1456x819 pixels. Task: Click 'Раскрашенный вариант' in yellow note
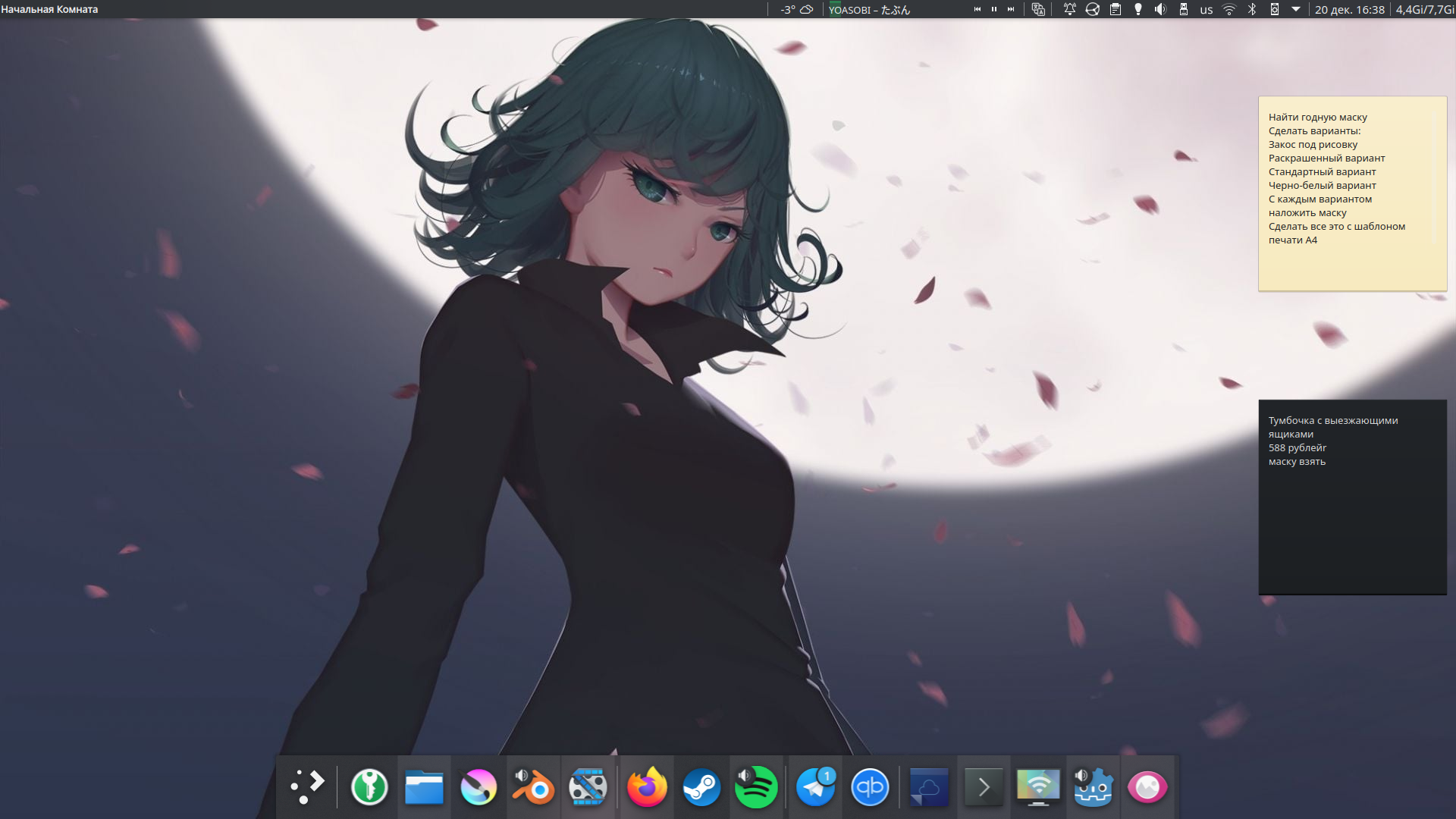(x=1326, y=158)
